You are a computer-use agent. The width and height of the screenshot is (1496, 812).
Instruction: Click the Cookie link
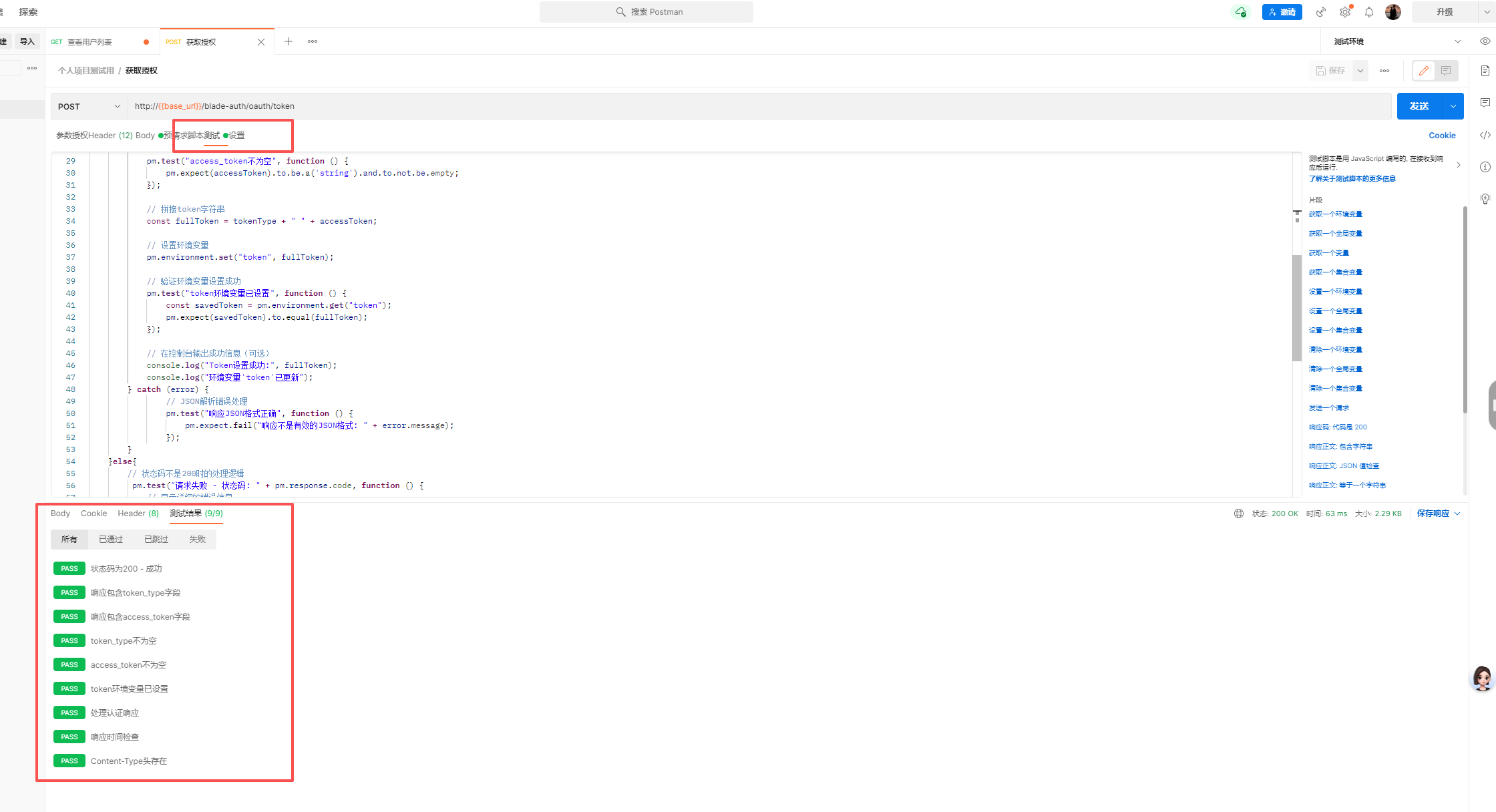1442,136
